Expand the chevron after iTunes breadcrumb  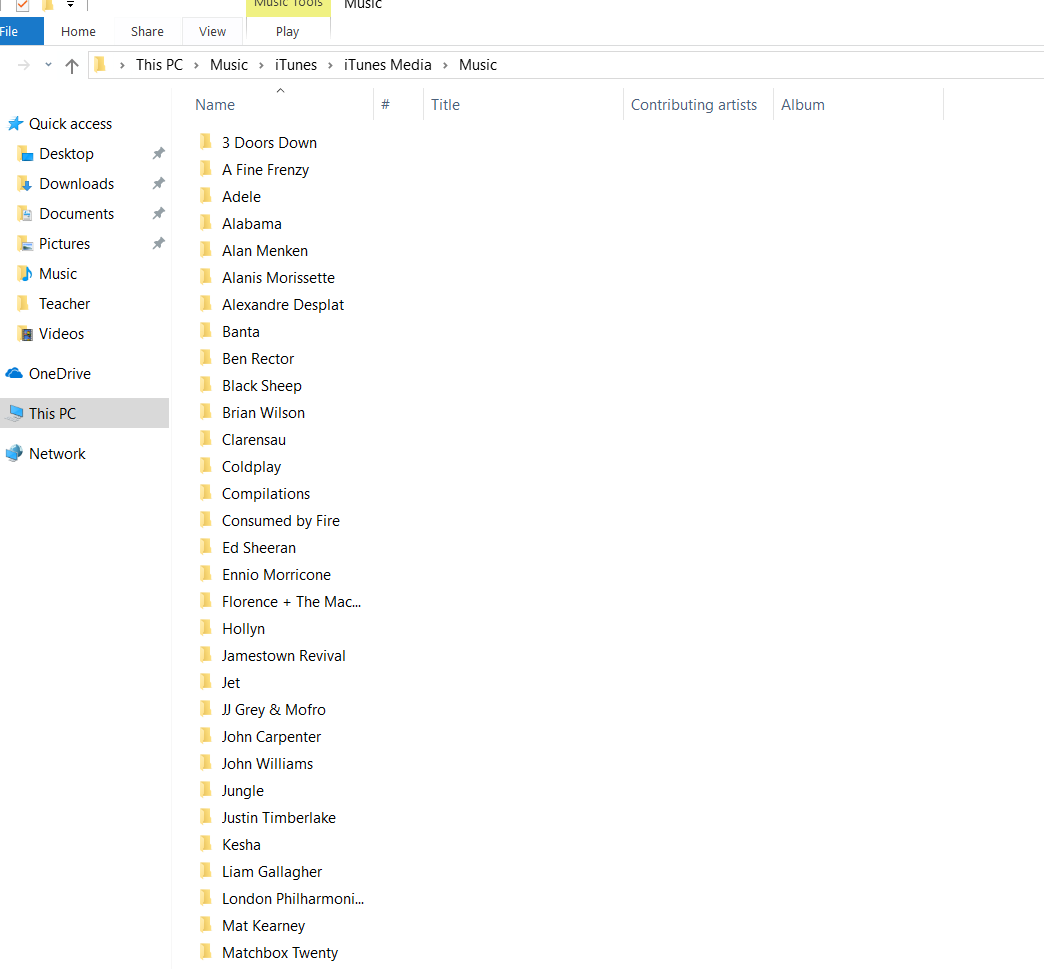[330, 65]
